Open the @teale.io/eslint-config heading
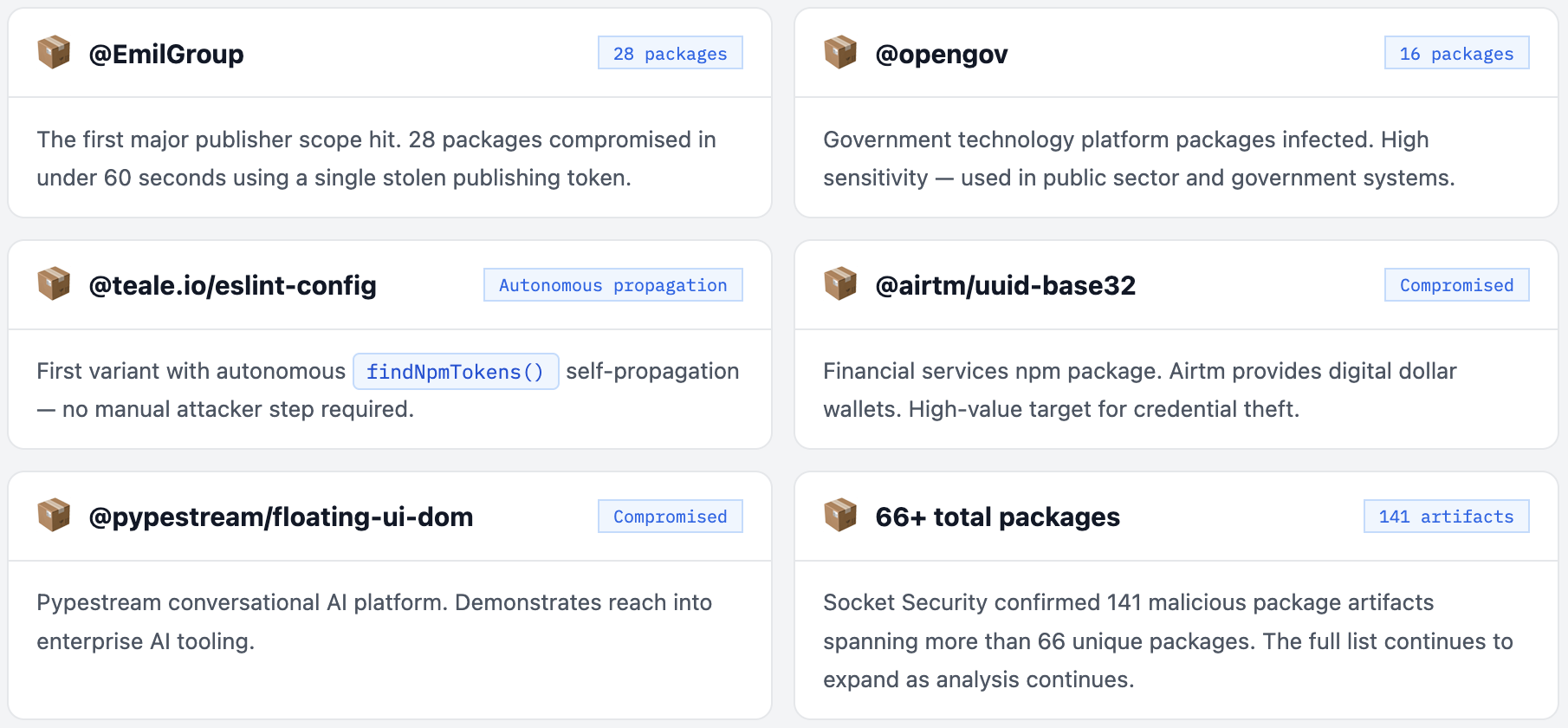Viewport: 1568px width, 728px height. (232, 285)
